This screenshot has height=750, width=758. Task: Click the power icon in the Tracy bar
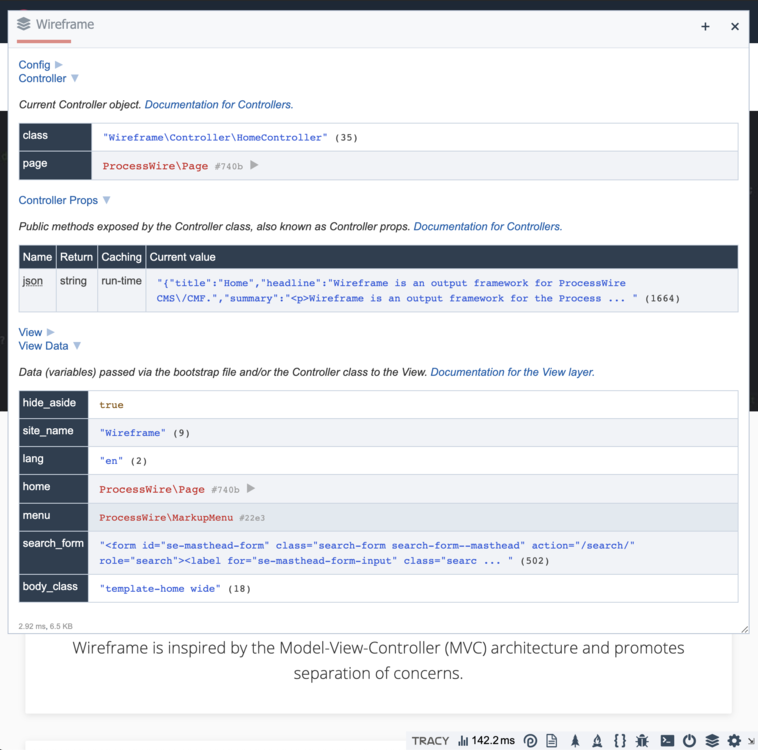pos(689,741)
